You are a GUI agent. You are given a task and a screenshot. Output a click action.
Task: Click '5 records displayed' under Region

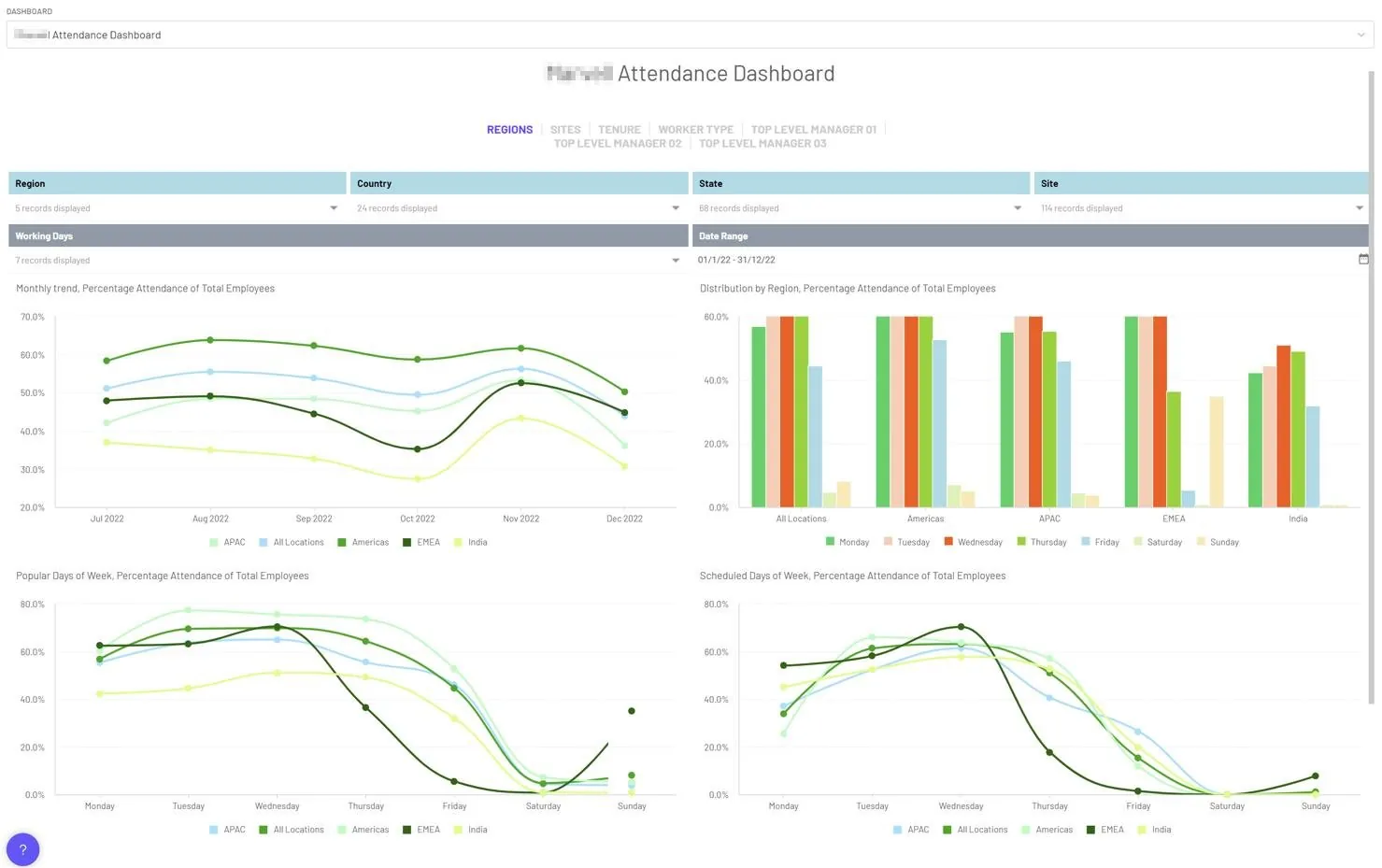[53, 208]
